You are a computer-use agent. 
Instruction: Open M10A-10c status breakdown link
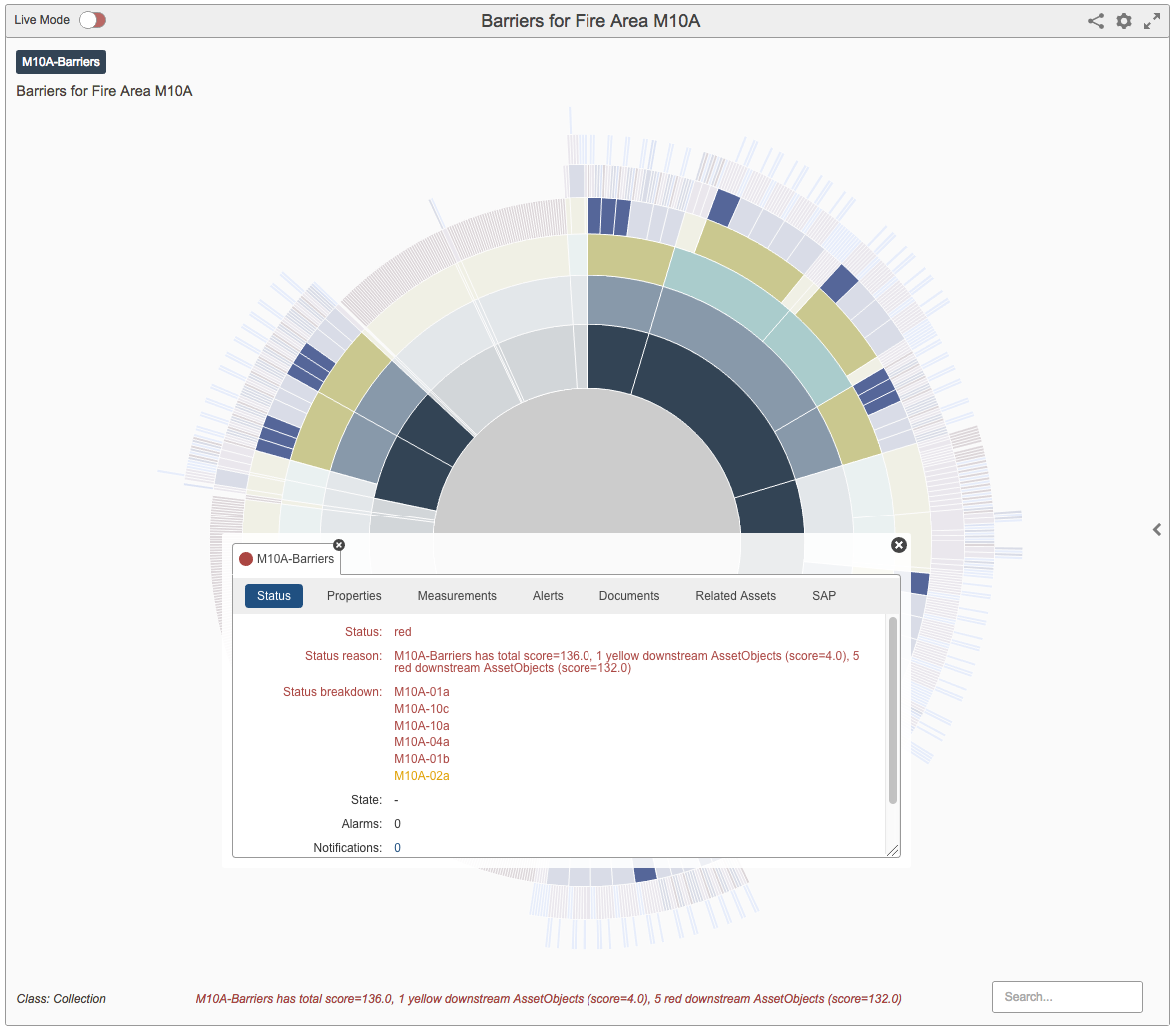[422, 709]
